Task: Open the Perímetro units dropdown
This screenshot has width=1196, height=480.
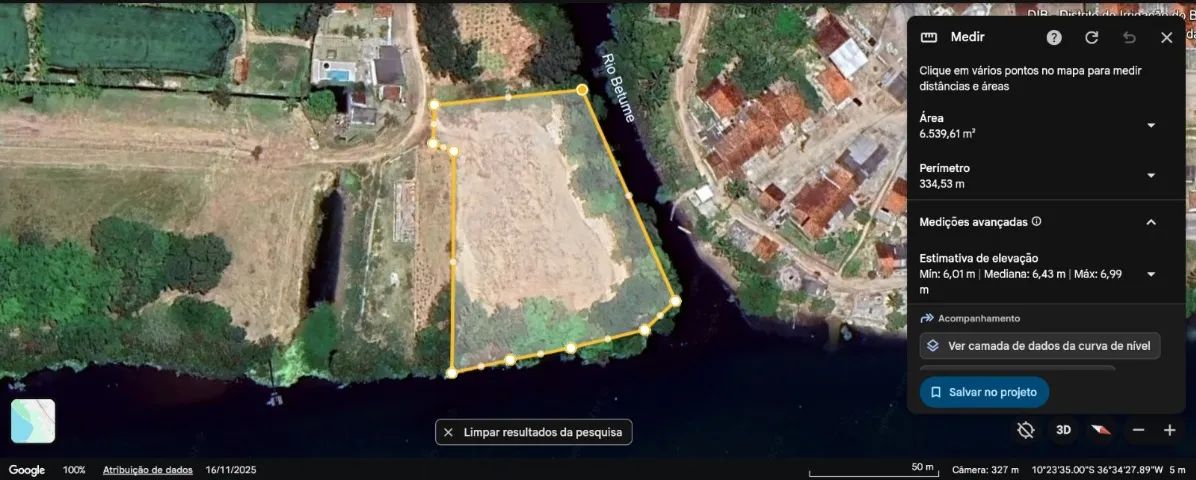Action: point(1151,176)
